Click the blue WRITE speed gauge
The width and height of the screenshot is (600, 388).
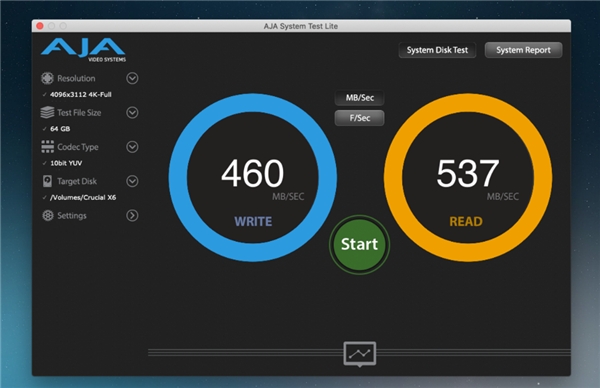click(x=253, y=178)
